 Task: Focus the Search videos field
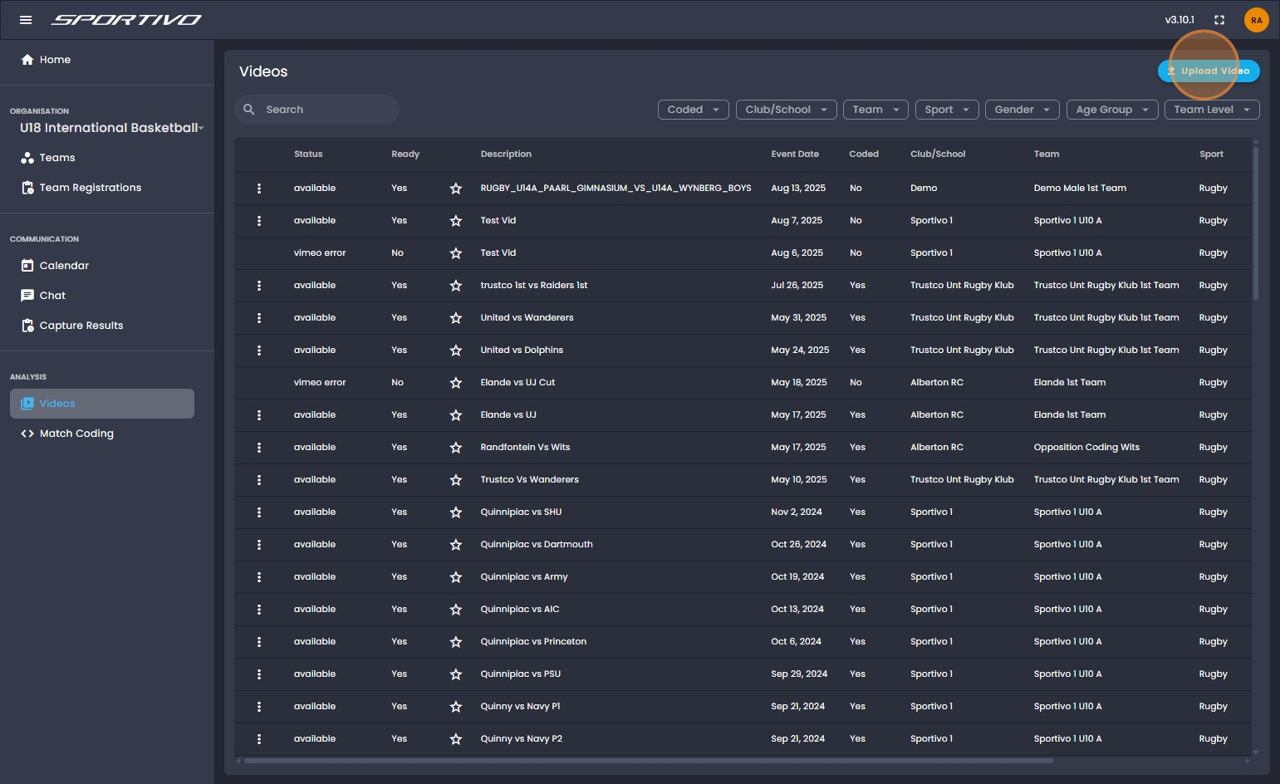[317, 110]
